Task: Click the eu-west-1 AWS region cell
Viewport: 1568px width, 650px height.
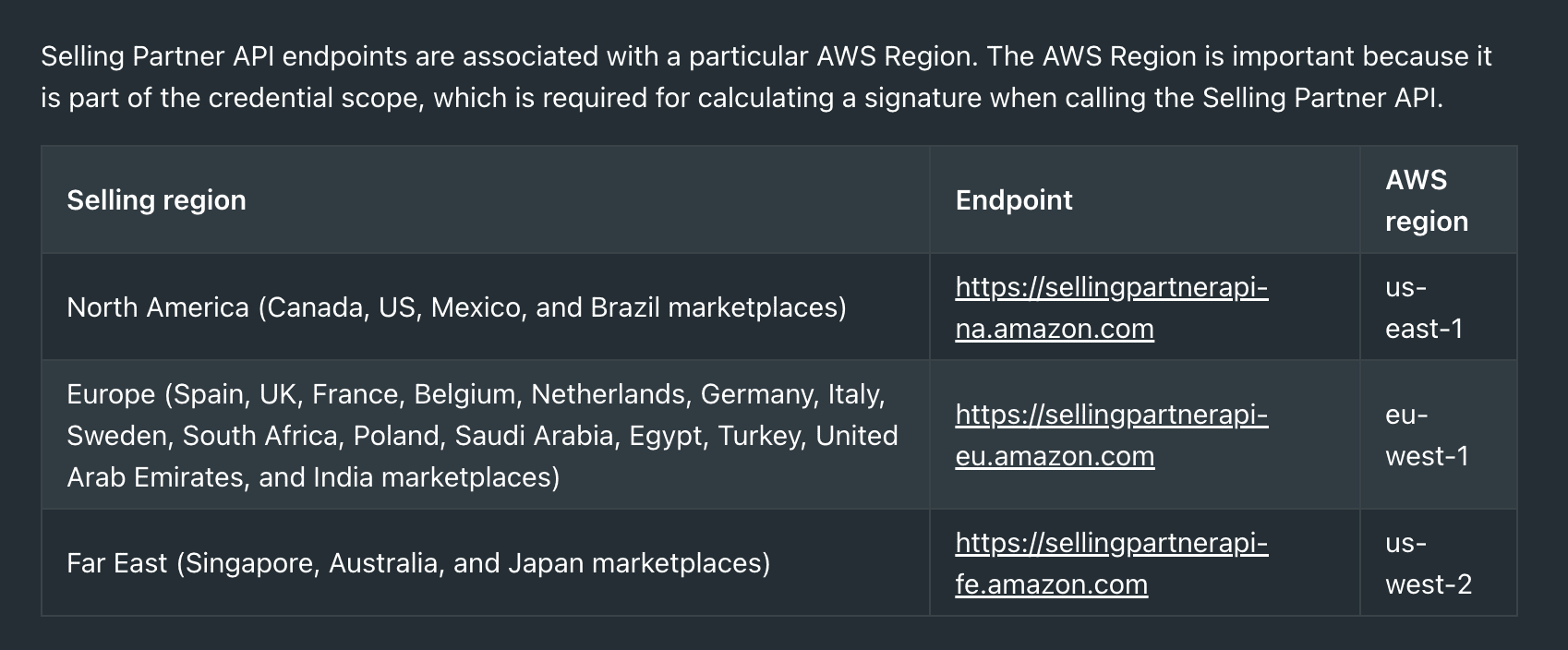Action: (x=1438, y=435)
